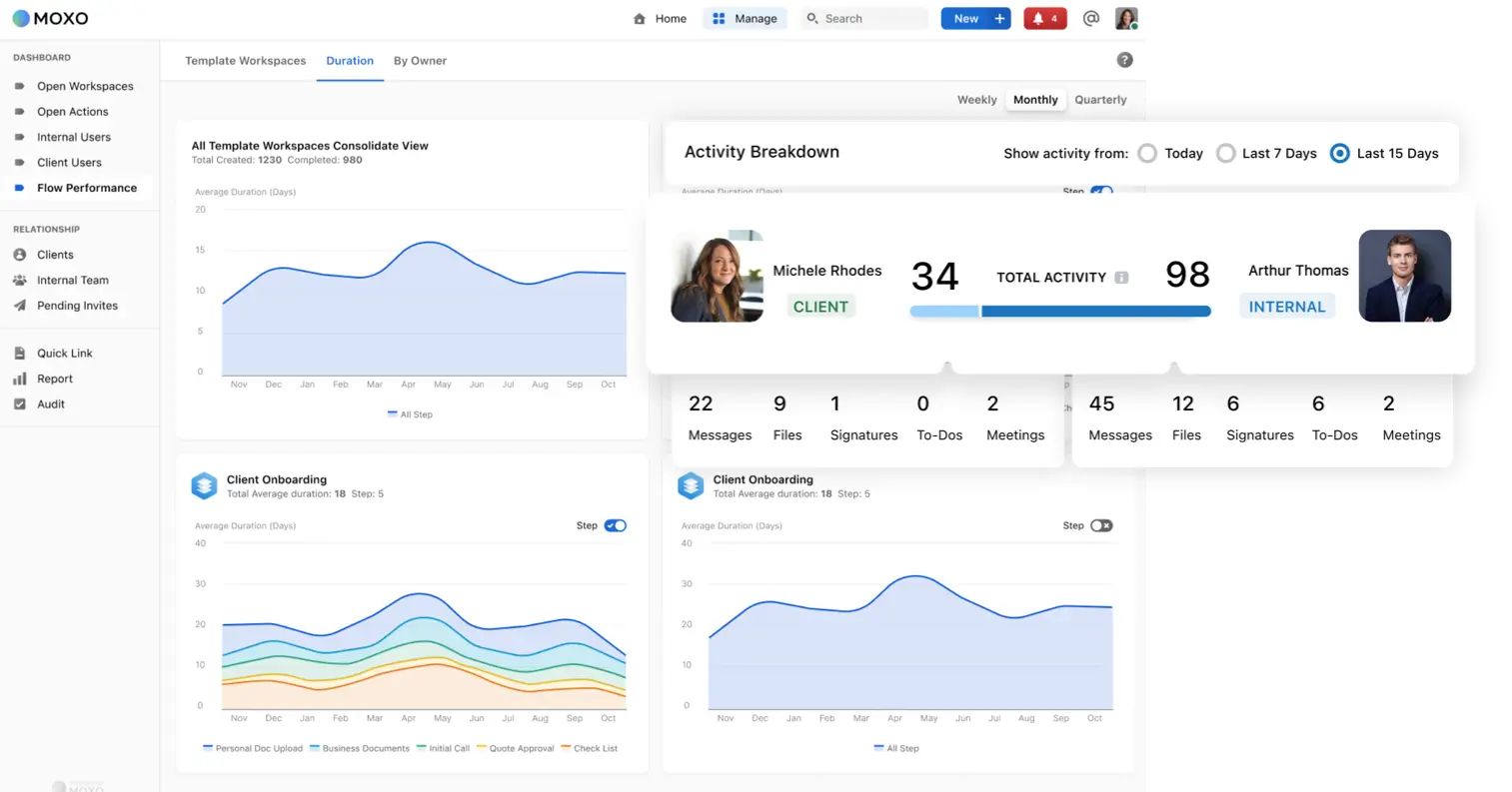Open the notifications bell
The height and width of the screenshot is (792, 1512).
(x=1044, y=18)
